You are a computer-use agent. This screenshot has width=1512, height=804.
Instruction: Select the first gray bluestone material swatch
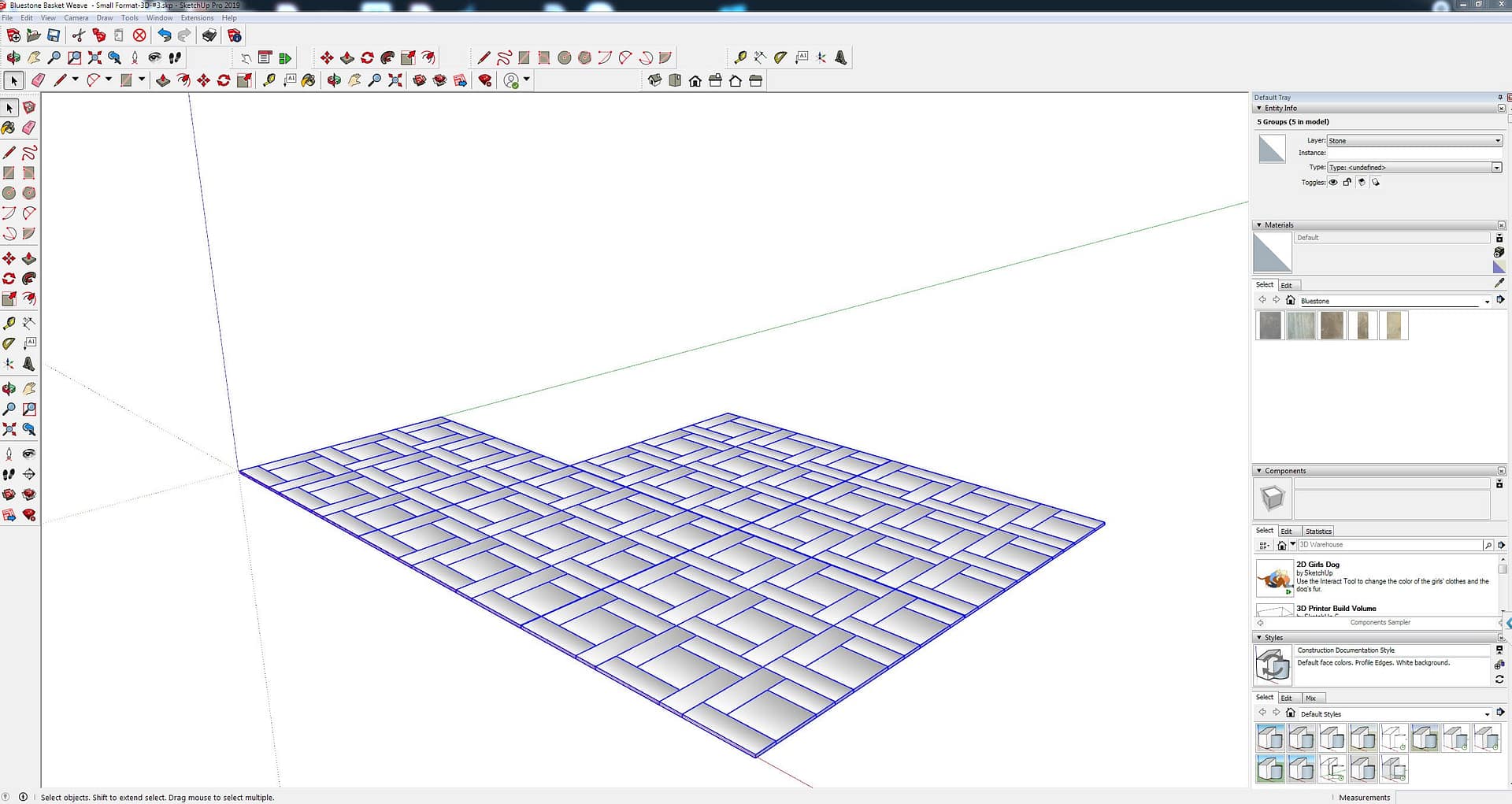pos(1269,325)
